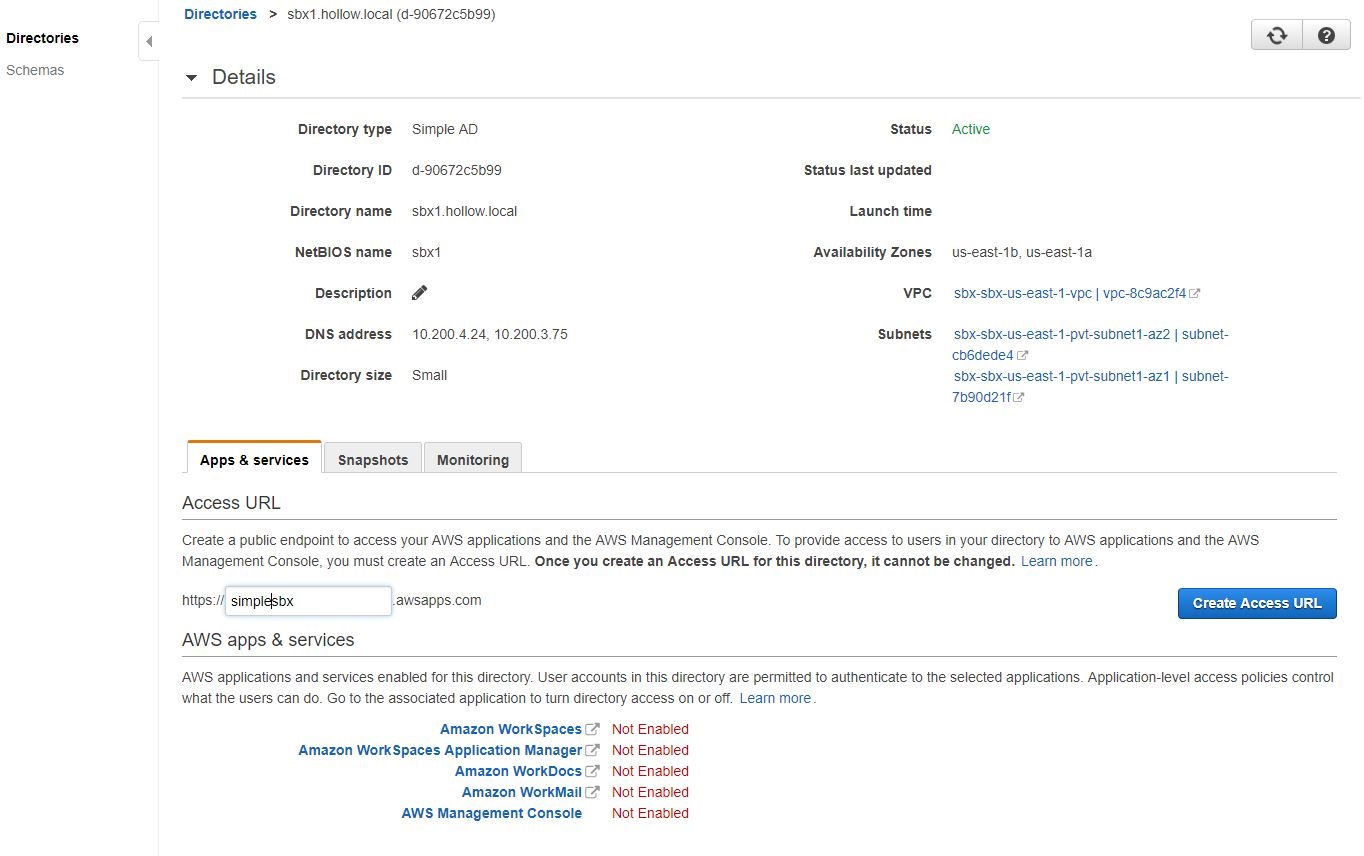Viewport: 1364px width, 856px height.
Task: Collapse the Details section triangle
Action: (x=191, y=78)
